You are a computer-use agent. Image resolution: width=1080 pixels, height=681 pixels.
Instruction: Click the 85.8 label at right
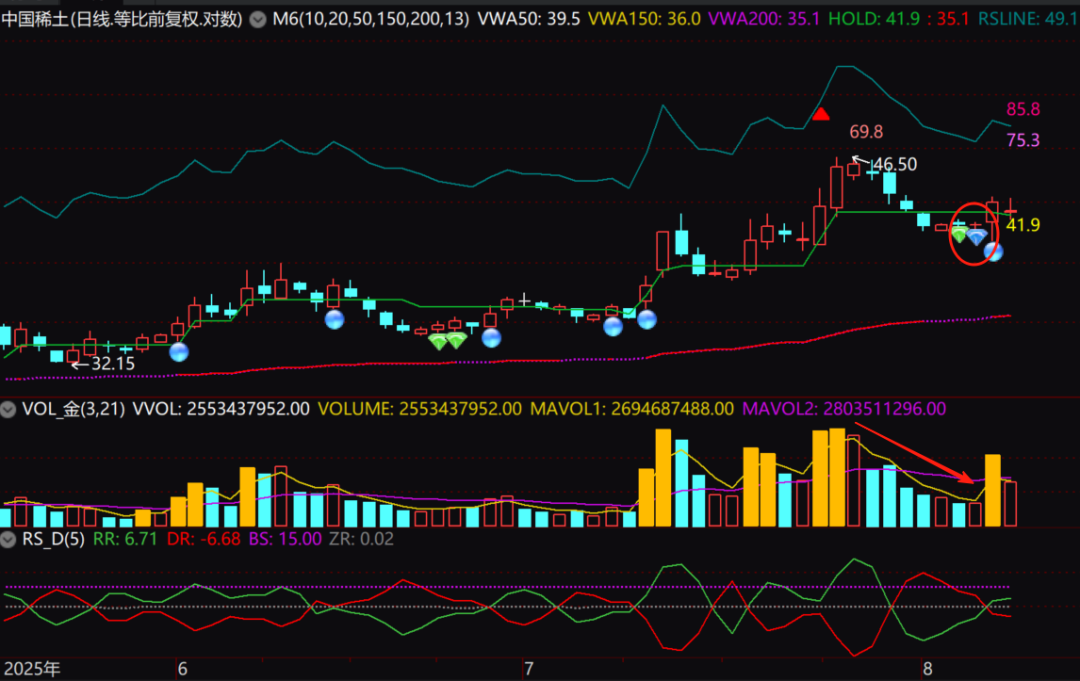click(x=1023, y=109)
